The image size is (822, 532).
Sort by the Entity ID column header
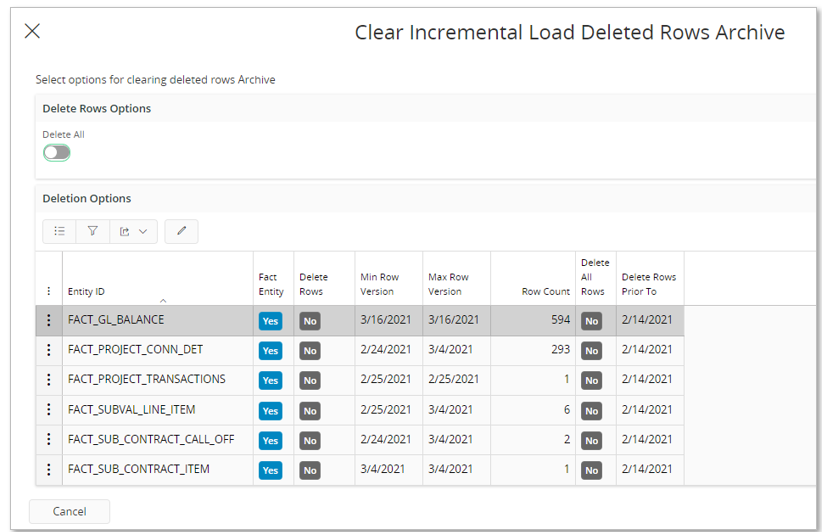(87, 292)
